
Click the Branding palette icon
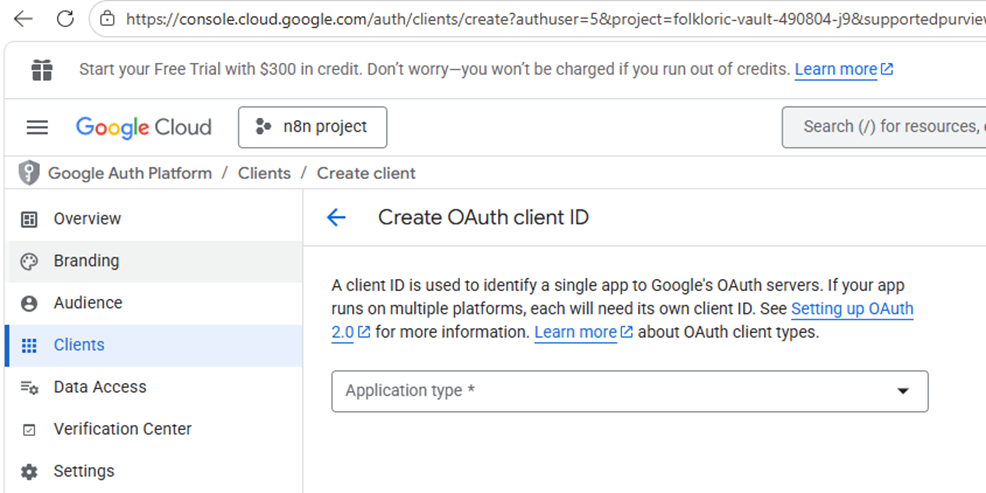click(x=29, y=261)
